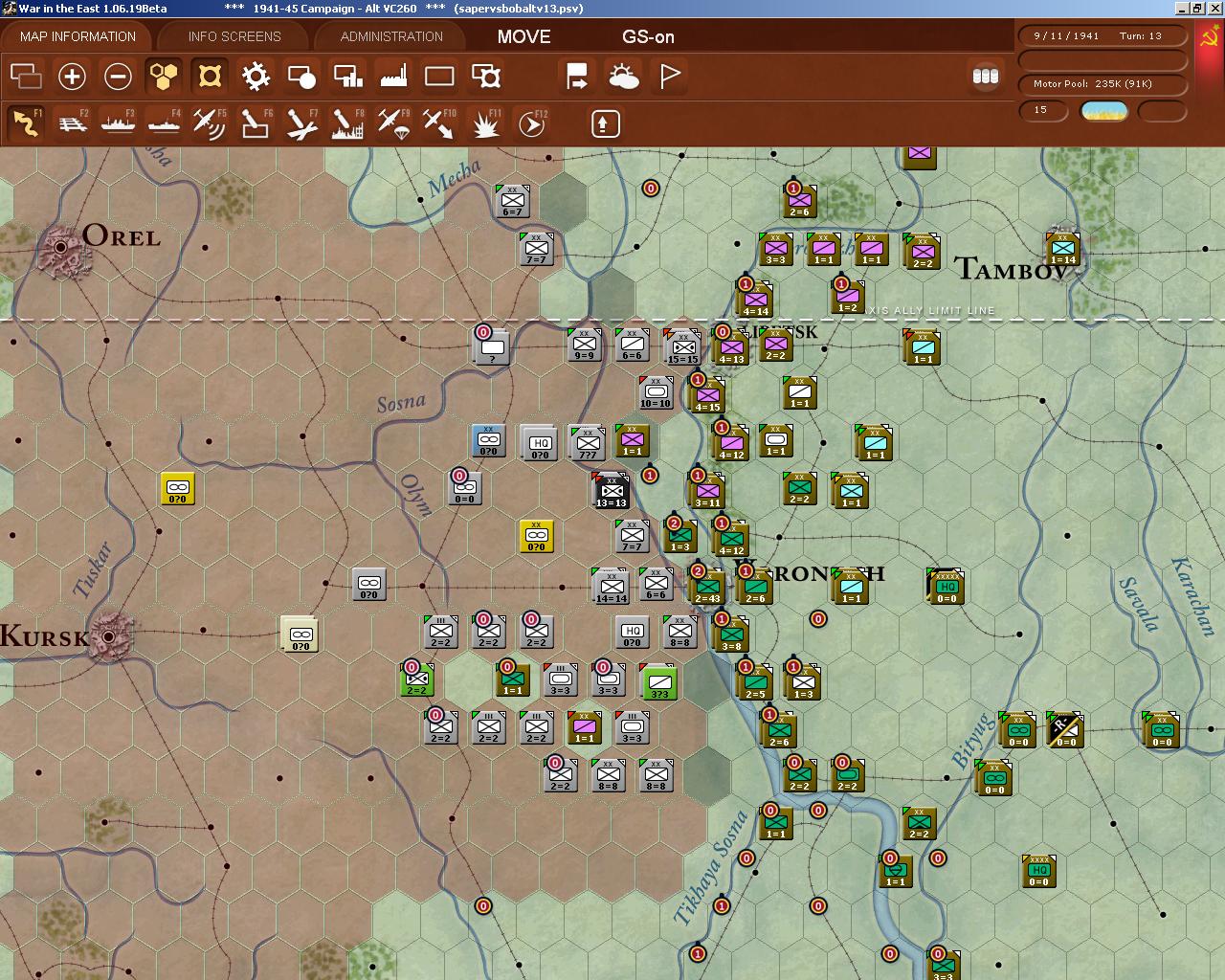Click the Sosna river label
Viewport: 1225px width, 980px height.
(x=401, y=402)
